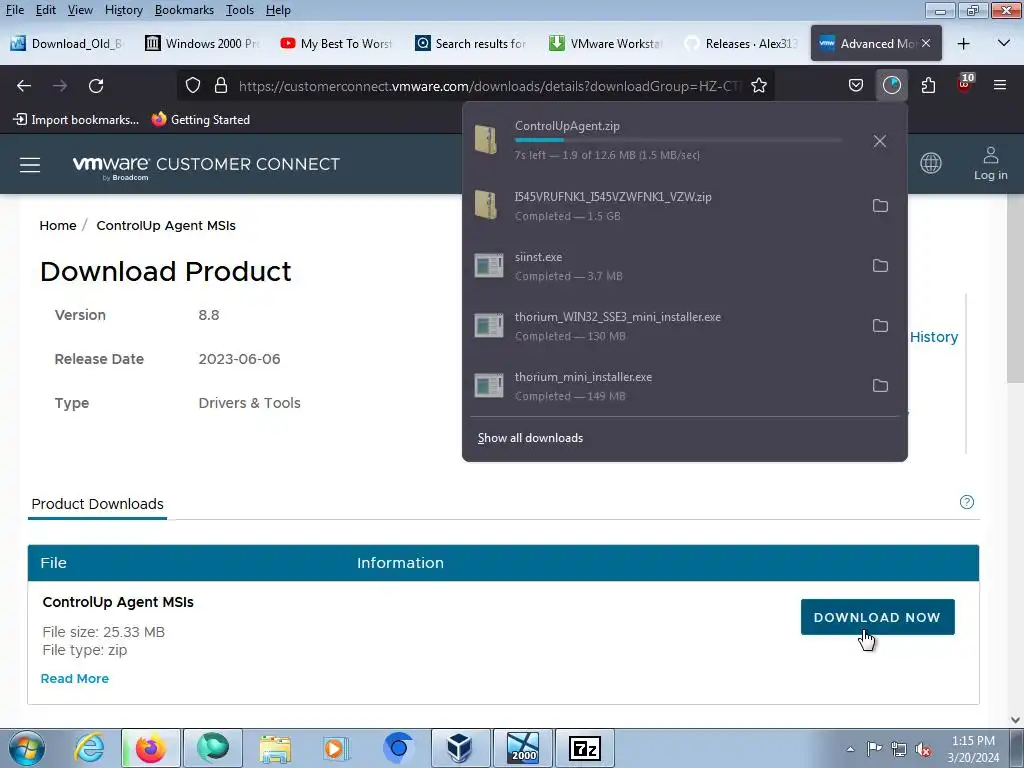Switch to Download_Old_B tab
This screenshot has width=1024, height=768.
pos(67,44)
